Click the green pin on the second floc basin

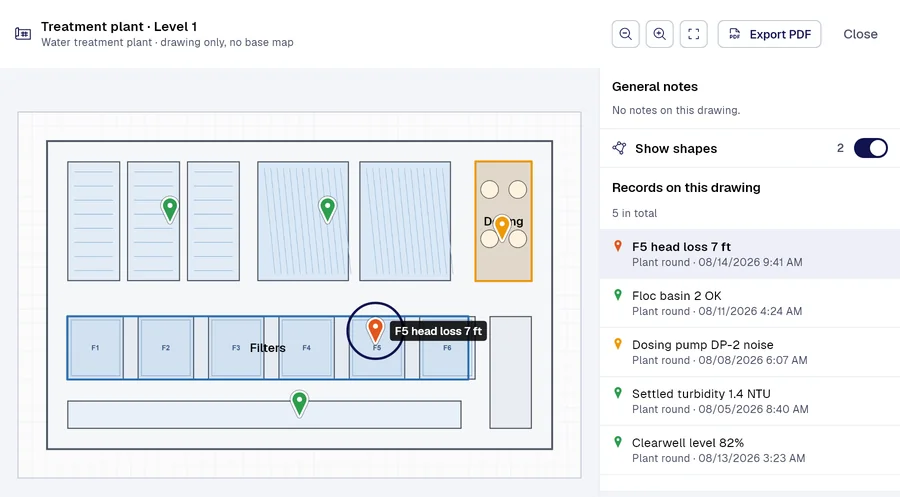point(170,209)
